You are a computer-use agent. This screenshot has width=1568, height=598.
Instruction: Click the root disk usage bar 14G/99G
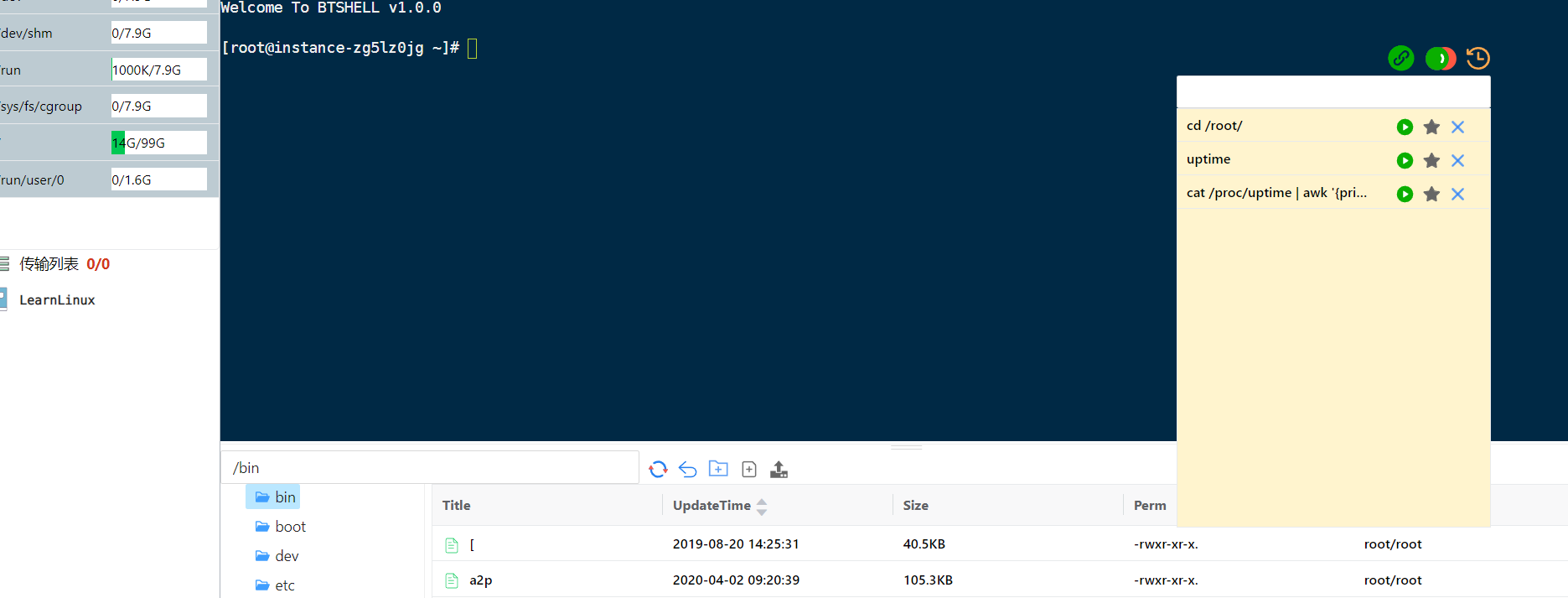[x=158, y=143]
